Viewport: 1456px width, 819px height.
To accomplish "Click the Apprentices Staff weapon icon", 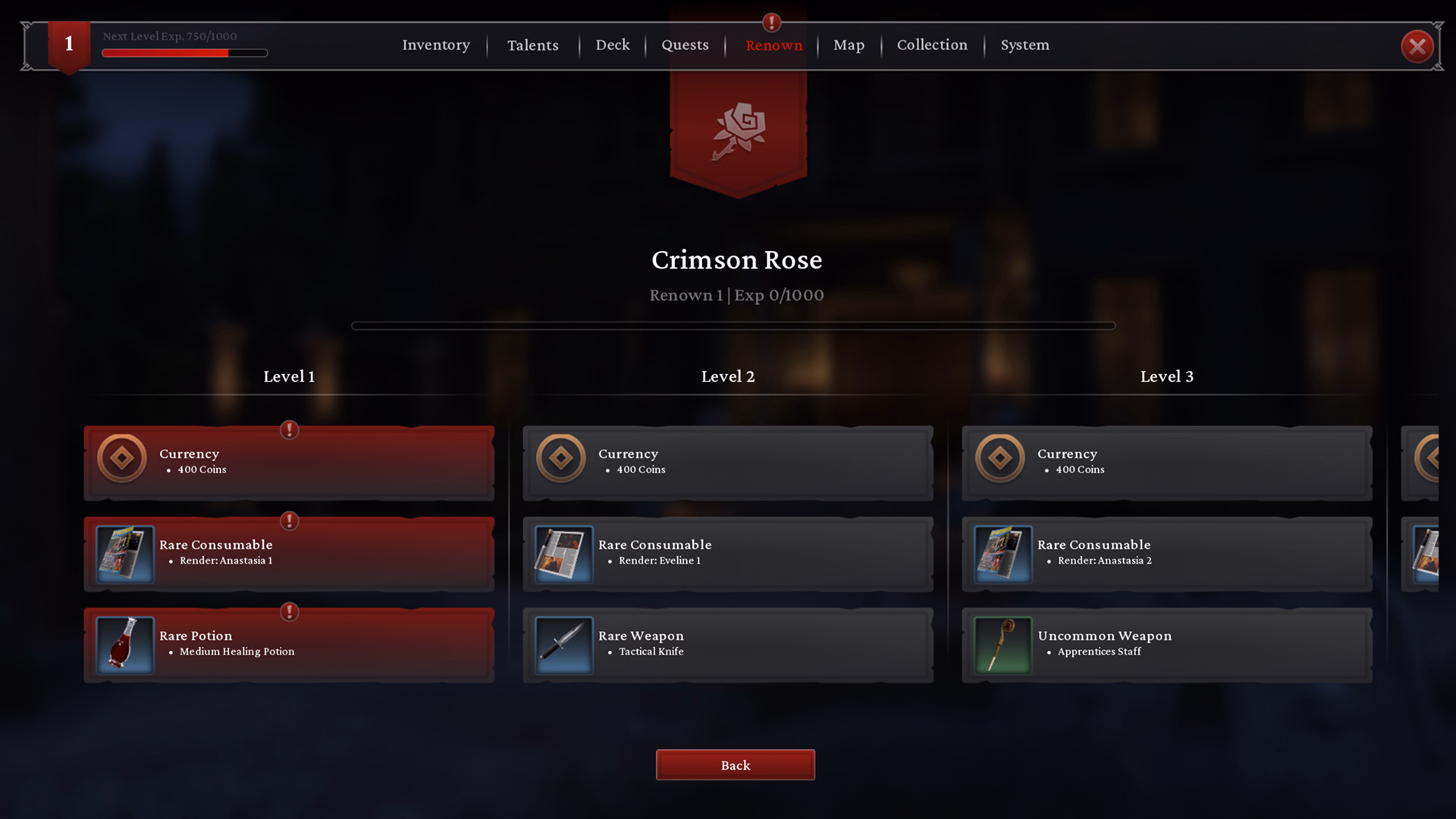I will tap(1003, 645).
